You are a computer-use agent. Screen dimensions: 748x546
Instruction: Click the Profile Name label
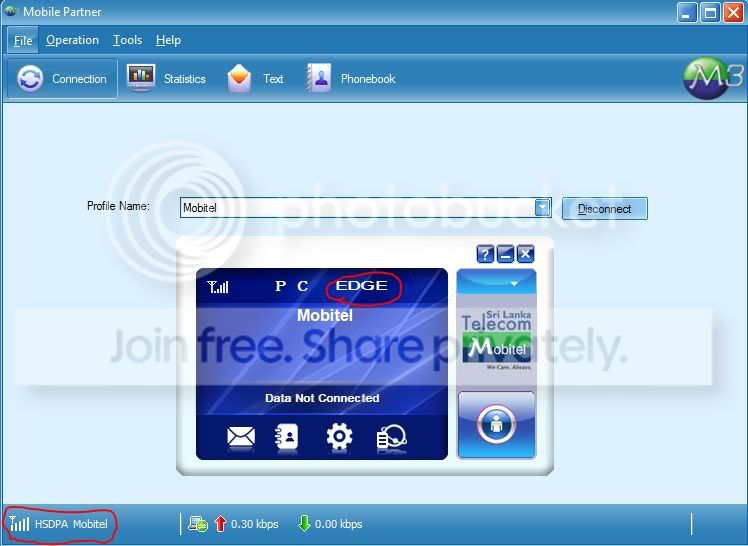pos(118,206)
